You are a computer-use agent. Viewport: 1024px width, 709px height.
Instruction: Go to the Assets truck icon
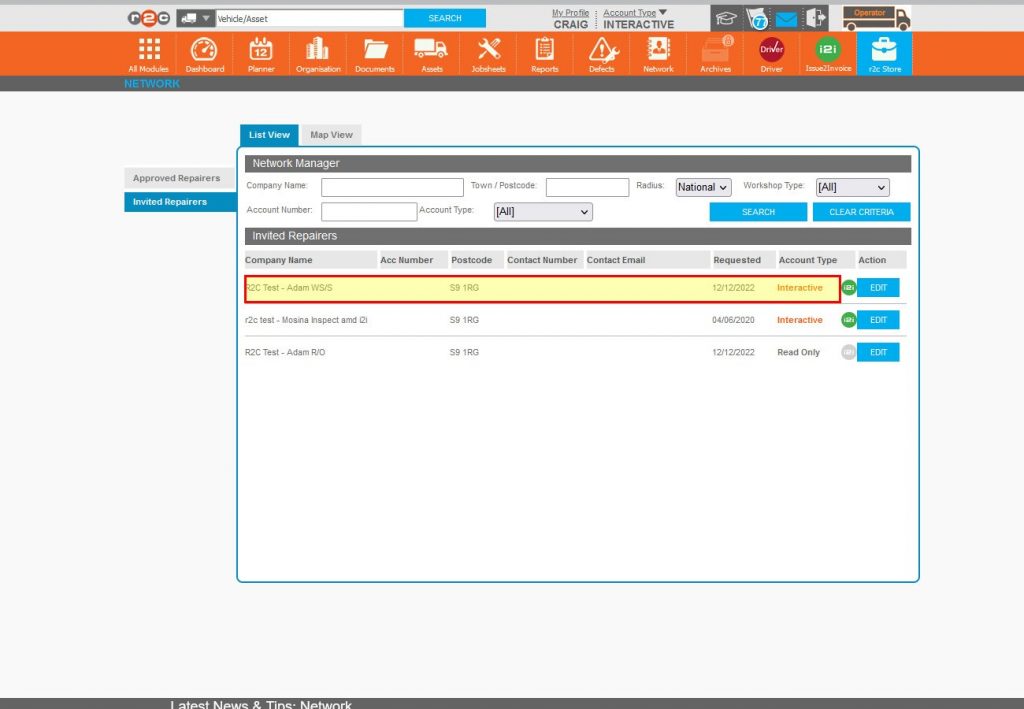(x=430, y=54)
